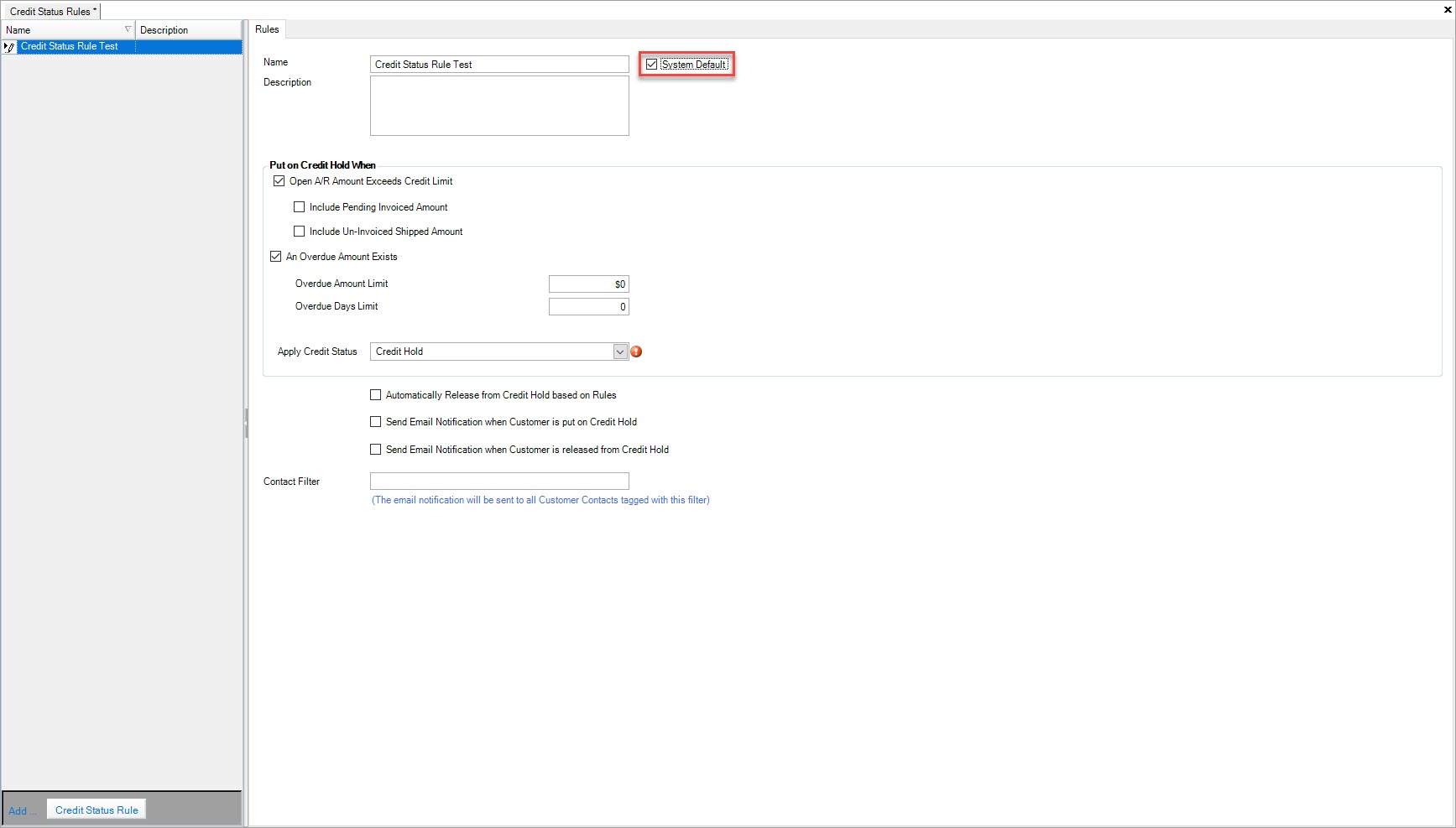Click the Overdue Amount Limit label
This screenshot has height=828, width=1456.
click(x=342, y=284)
